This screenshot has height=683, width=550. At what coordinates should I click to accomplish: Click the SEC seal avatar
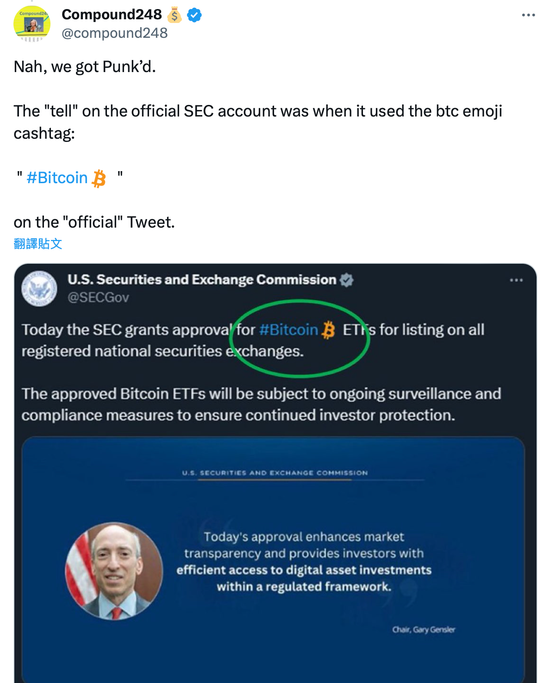[x=39, y=289]
